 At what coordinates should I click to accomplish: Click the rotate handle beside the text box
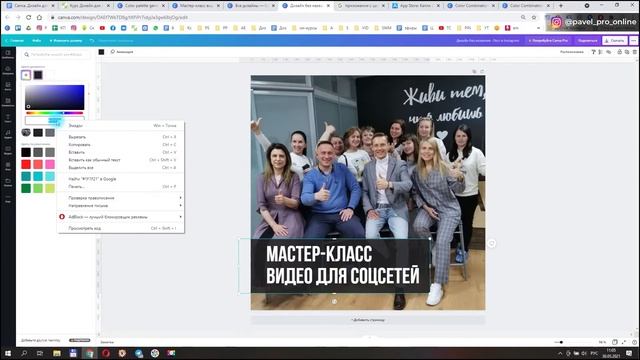(491, 243)
